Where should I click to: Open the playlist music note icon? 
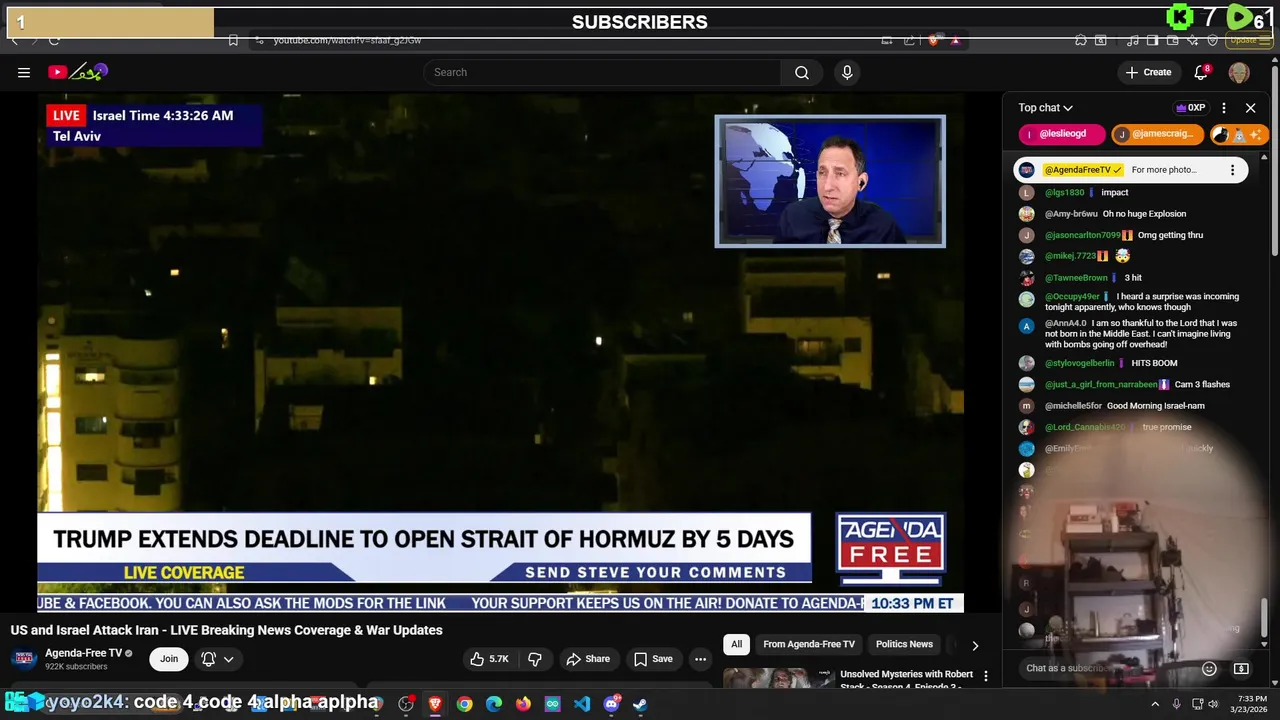point(1132,40)
